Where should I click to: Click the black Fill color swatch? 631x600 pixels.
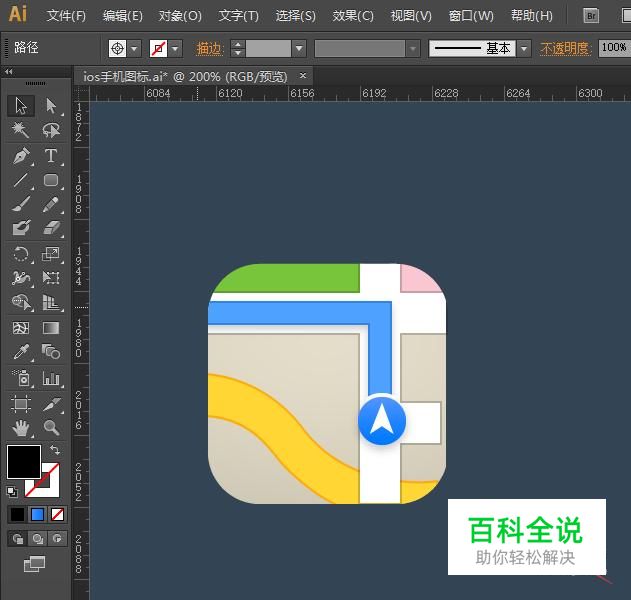(x=24, y=462)
